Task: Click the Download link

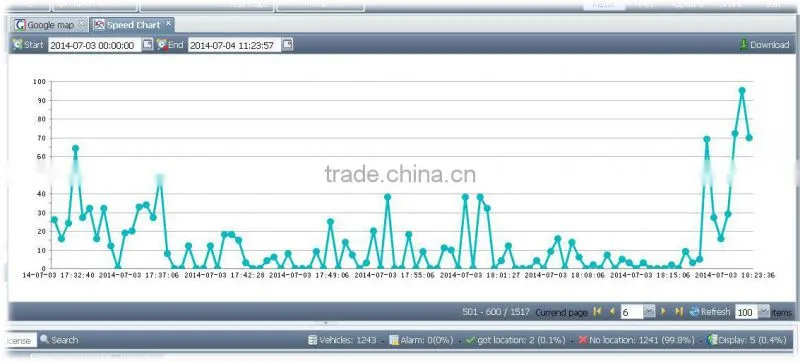Action: (769, 45)
